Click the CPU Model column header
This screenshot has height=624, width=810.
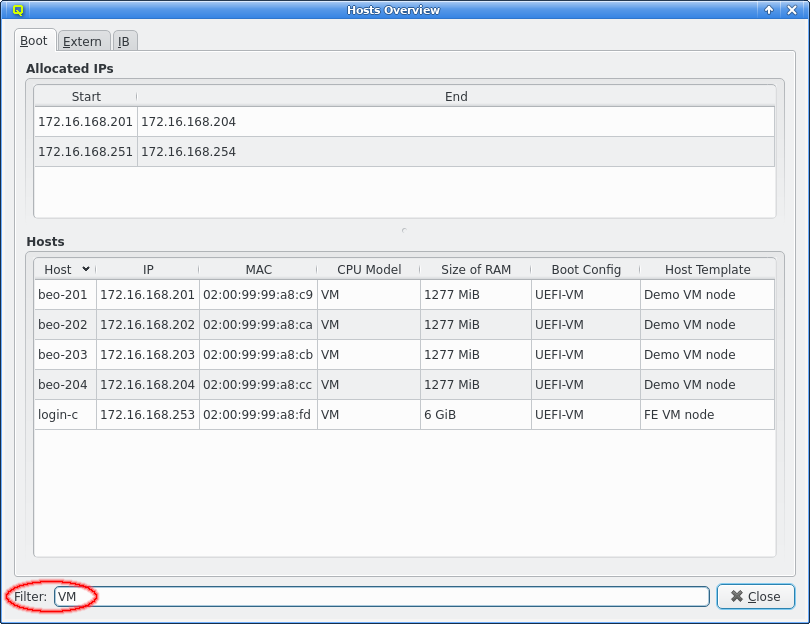click(x=369, y=269)
